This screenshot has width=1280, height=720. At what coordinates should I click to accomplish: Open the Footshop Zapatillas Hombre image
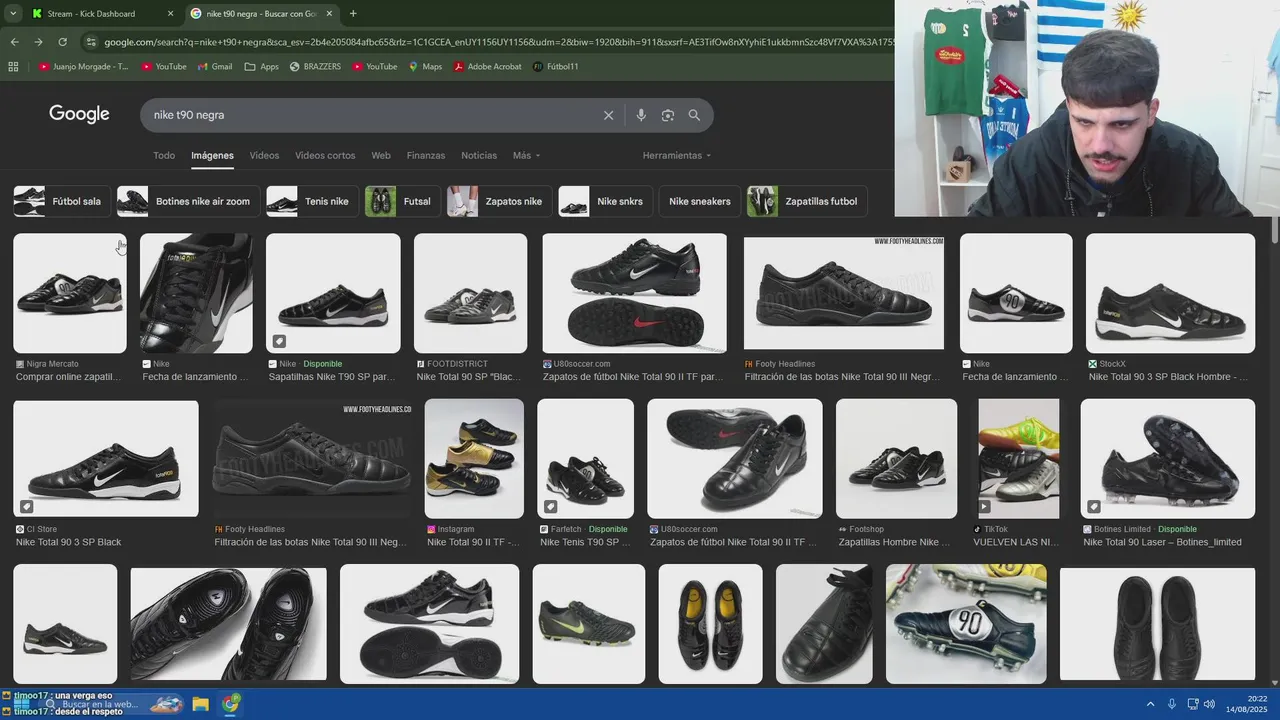click(896, 458)
